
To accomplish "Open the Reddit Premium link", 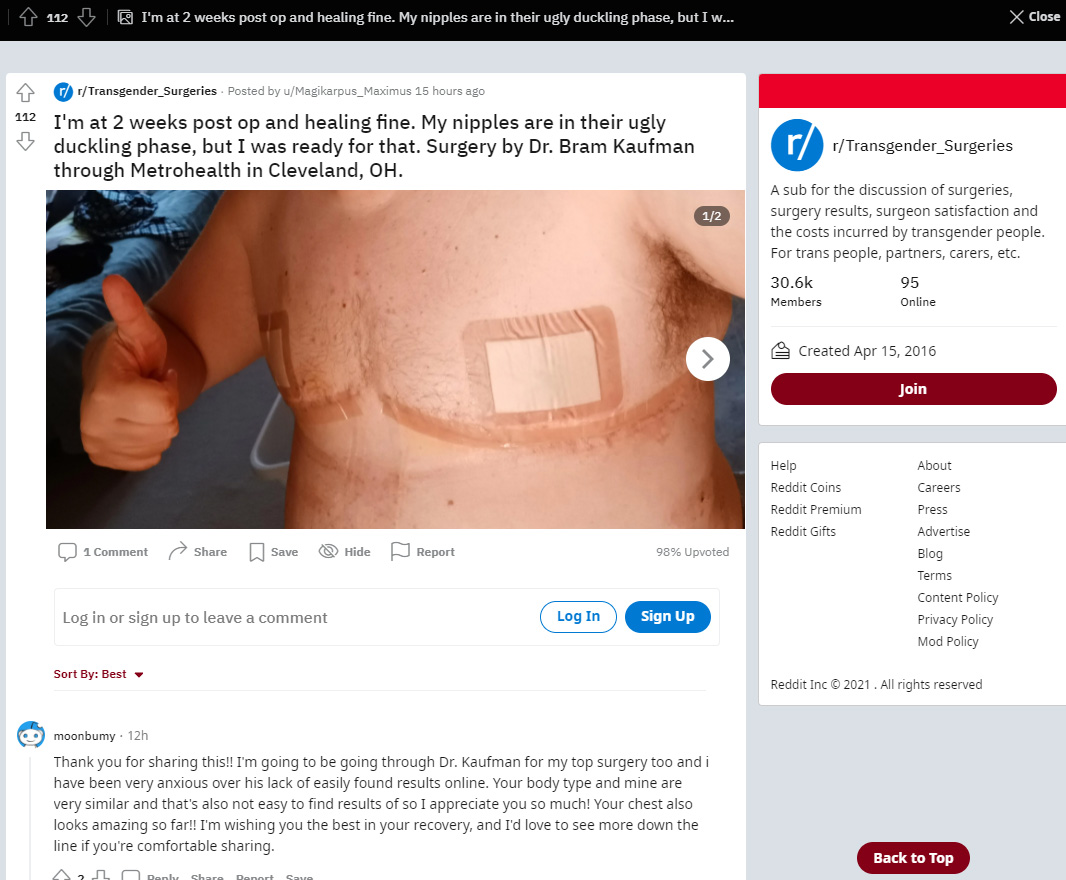I will 815,509.
